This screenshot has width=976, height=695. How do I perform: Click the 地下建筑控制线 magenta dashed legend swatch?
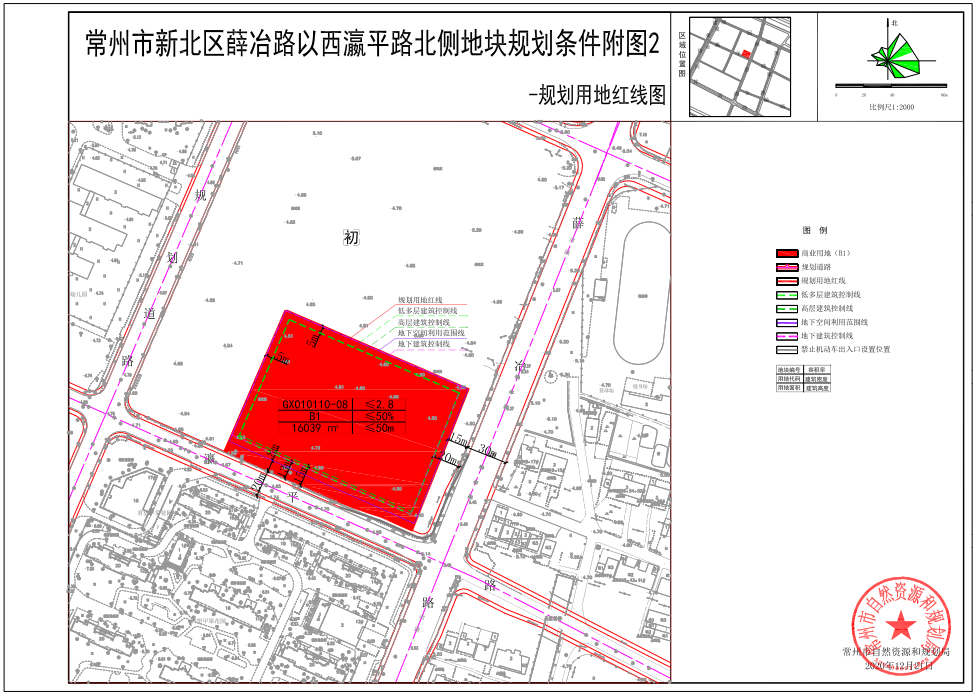787,336
